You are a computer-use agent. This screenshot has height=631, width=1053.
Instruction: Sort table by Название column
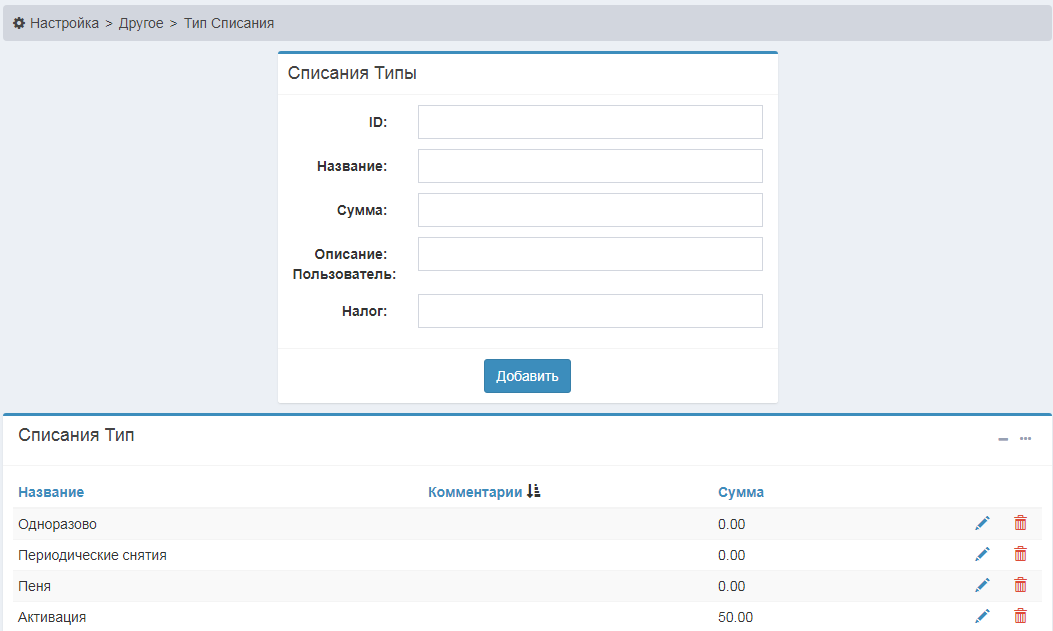[51, 492]
